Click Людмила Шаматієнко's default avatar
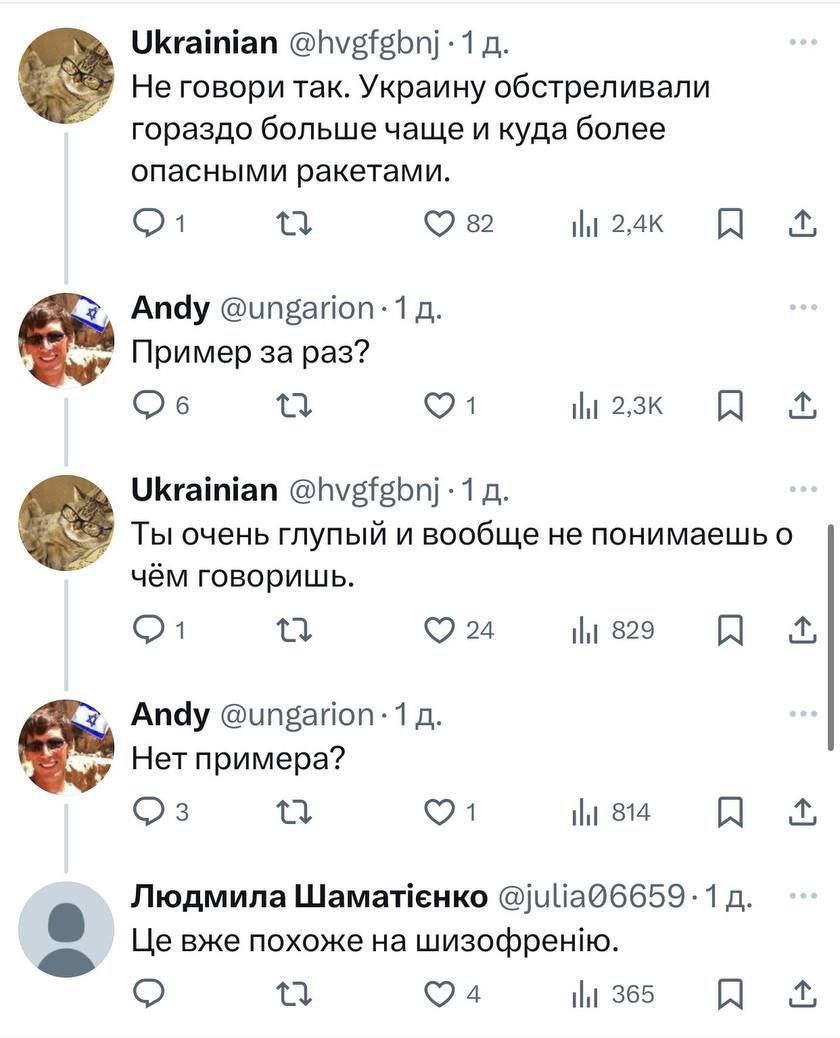Screen dimensions: 840x1038 pos(66,929)
